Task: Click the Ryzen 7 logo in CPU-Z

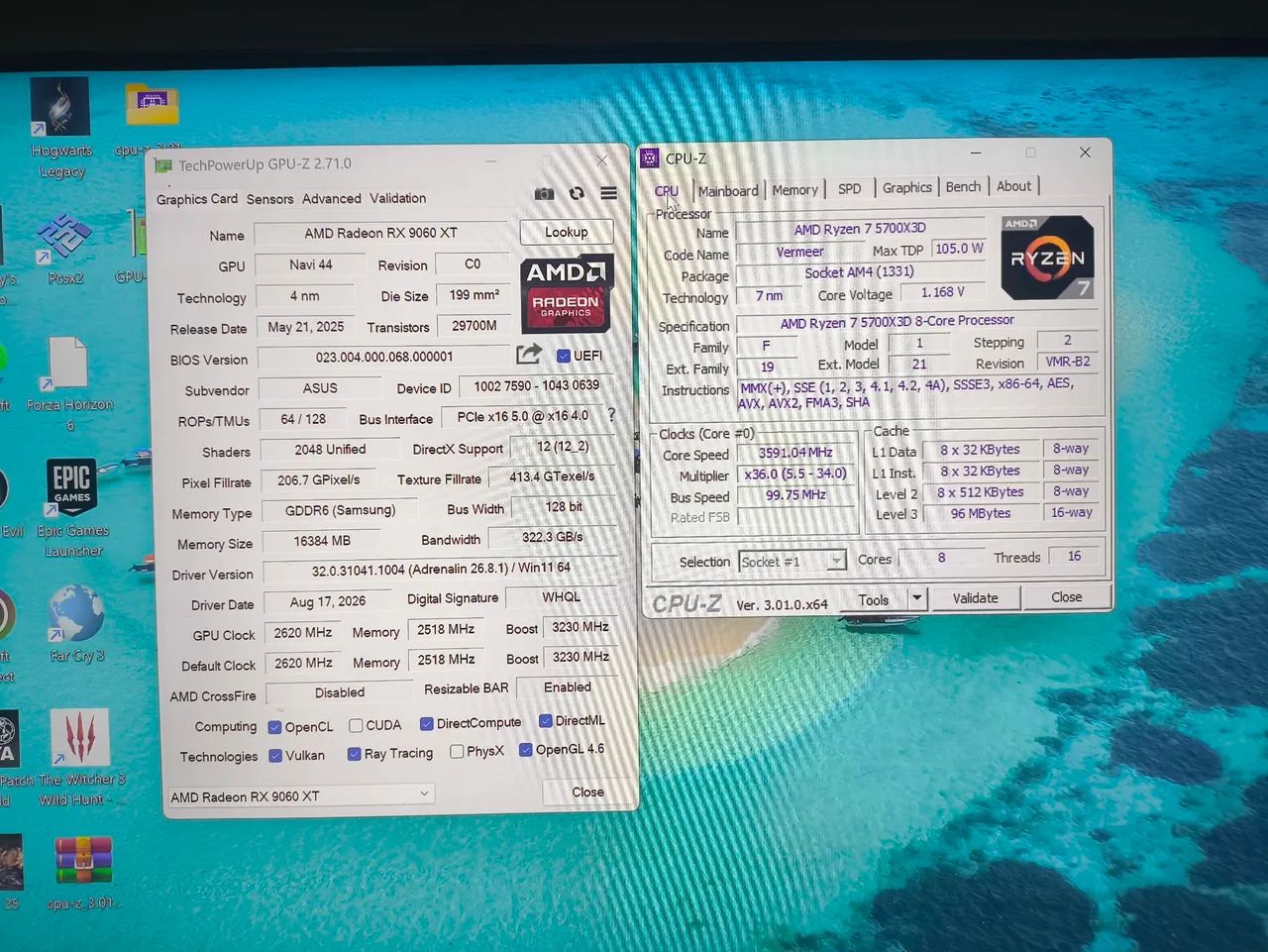Action: (1047, 258)
